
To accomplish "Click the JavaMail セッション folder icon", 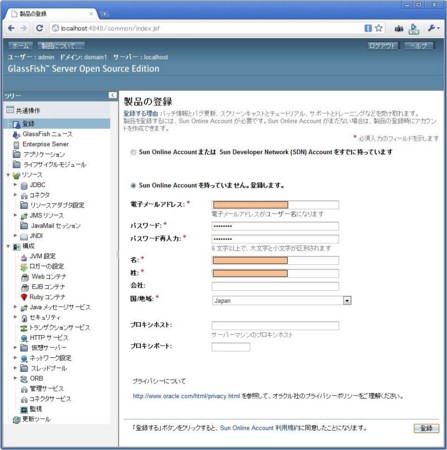I will tap(24, 226).
